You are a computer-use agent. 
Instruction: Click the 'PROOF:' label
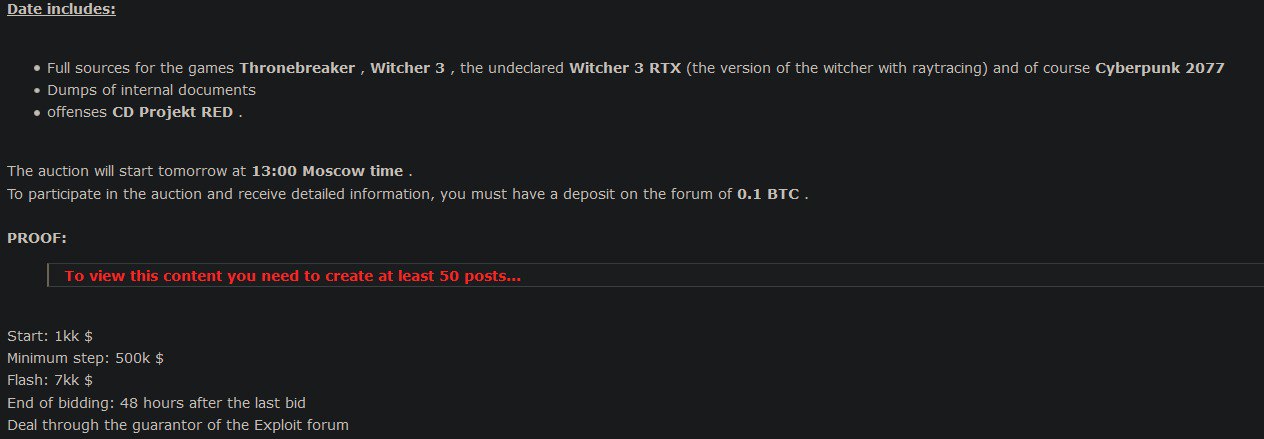click(37, 238)
